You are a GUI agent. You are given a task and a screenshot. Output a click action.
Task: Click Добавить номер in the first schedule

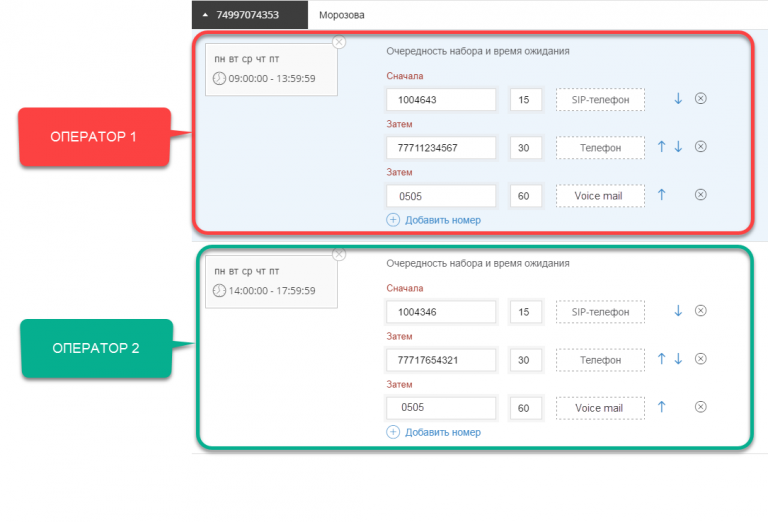(x=442, y=220)
